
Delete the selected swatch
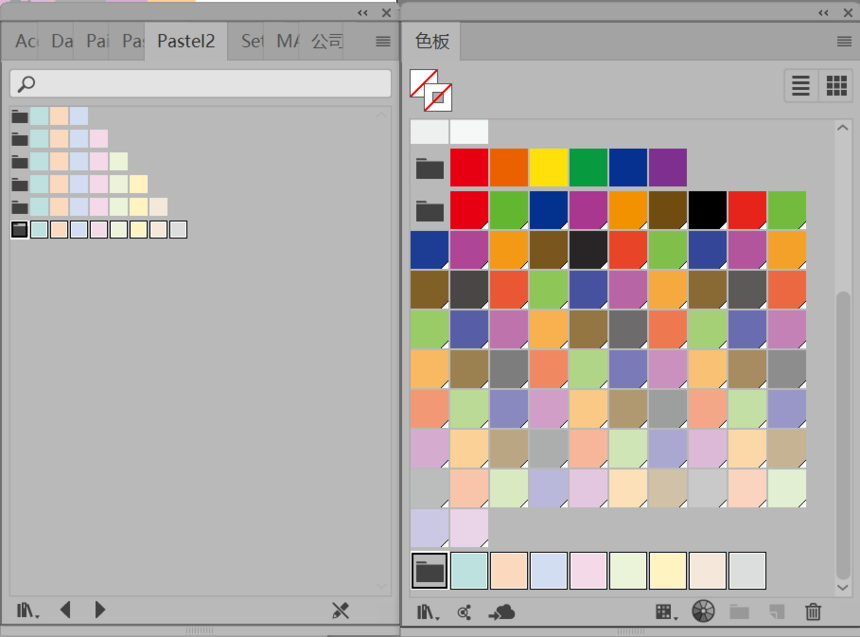pyautogui.click(x=813, y=611)
